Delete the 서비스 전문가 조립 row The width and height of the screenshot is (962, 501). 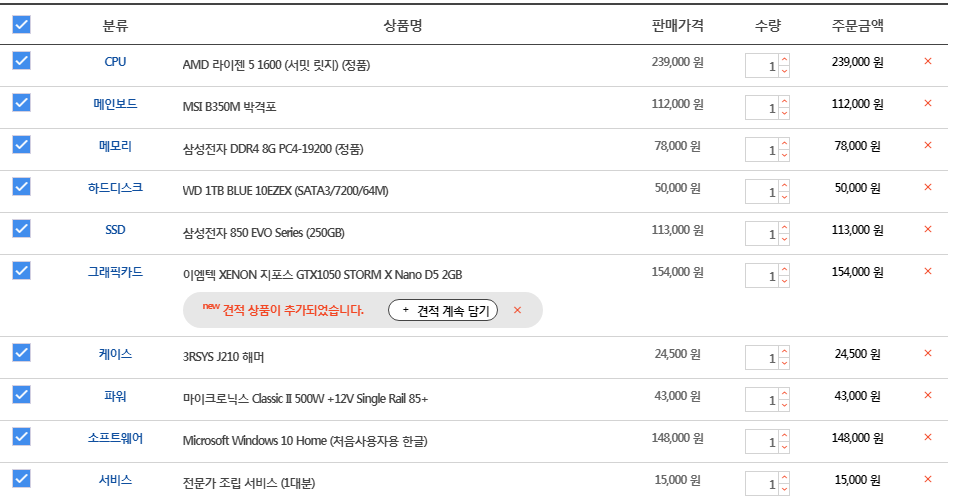tap(928, 479)
